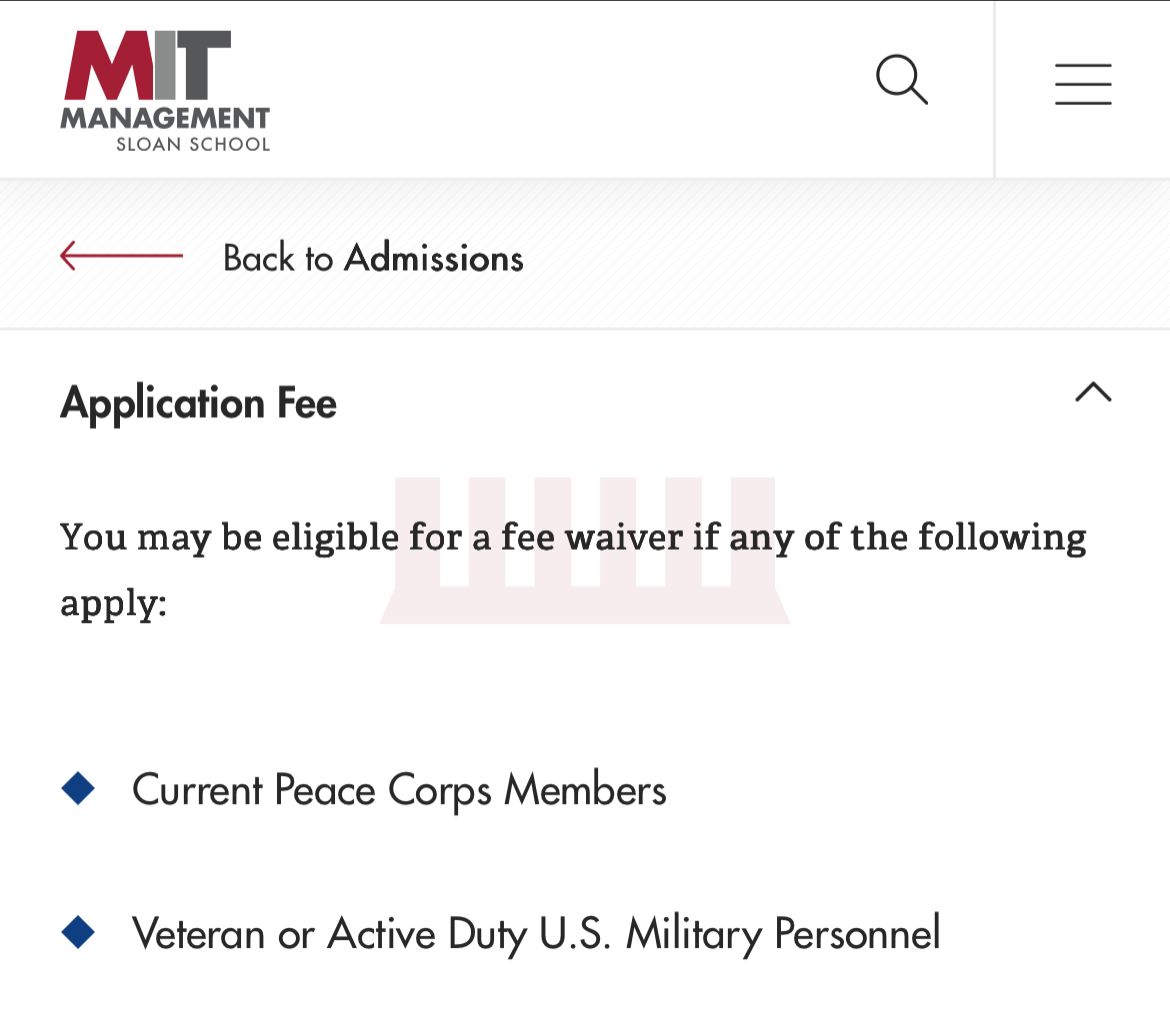Screen dimensions: 1170x1031
Task: Click the blue diamond beside Peace Corps
Action: pyautogui.click(x=78, y=789)
